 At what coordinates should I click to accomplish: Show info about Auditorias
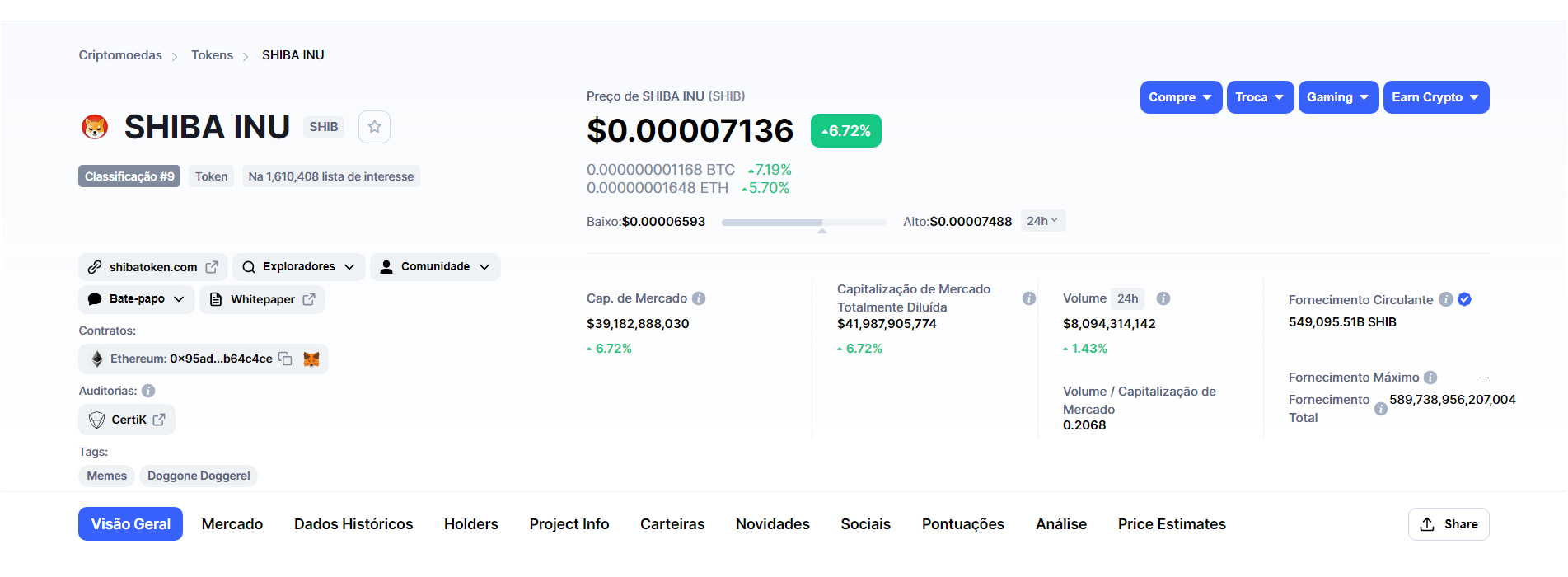point(148,391)
